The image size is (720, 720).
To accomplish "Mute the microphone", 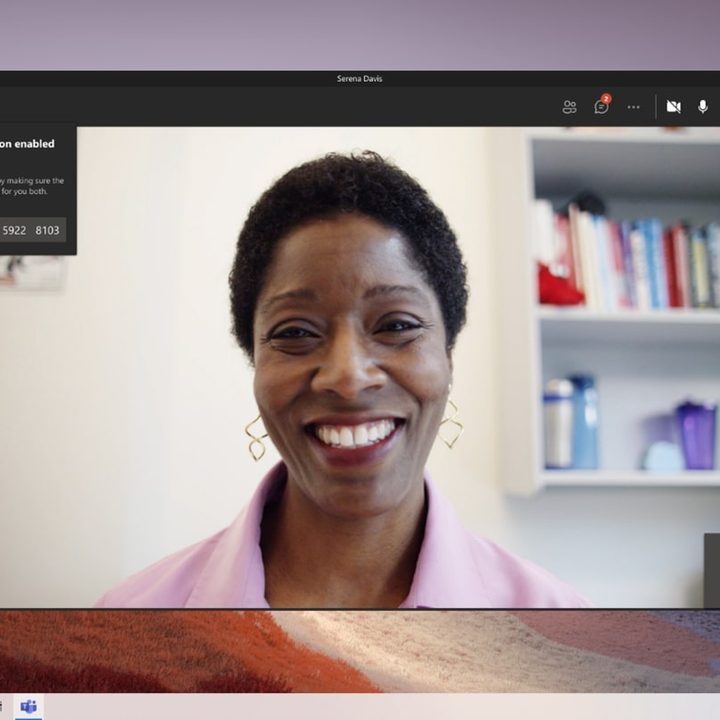I will [x=703, y=107].
